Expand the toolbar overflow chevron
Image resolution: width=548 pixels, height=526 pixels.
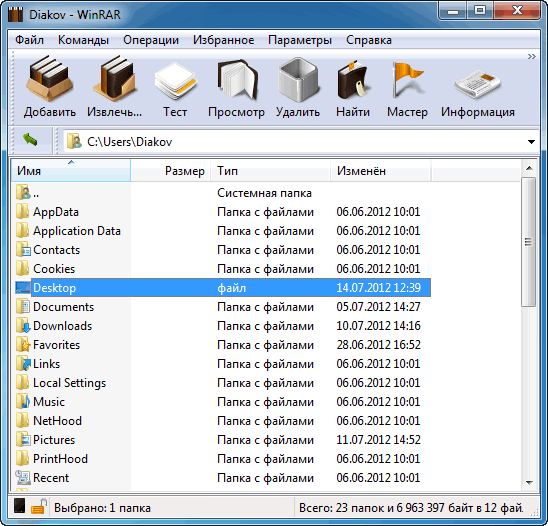[532, 56]
